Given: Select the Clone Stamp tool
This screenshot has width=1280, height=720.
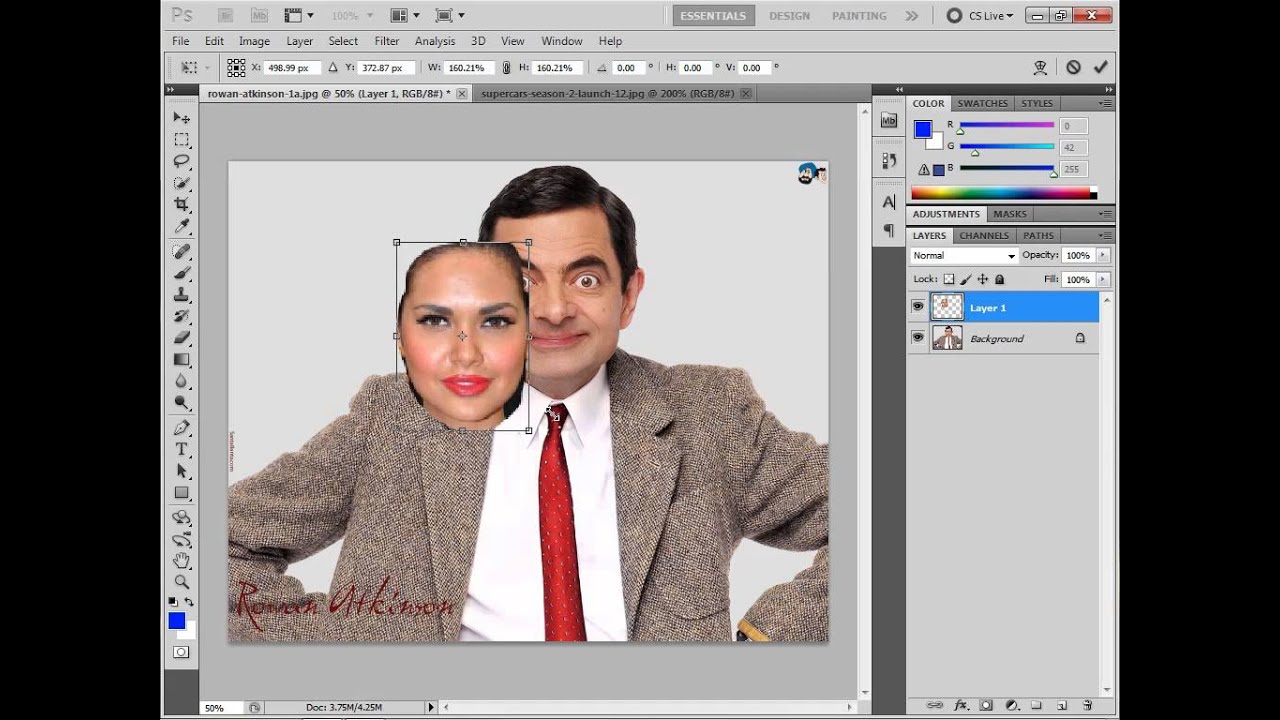Looking at the screenshot, I should click(181, 294).
